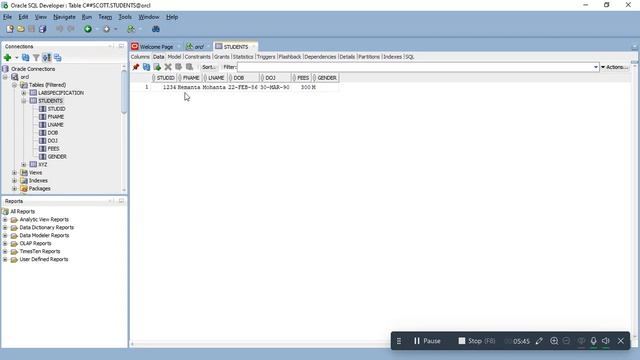Open the SQL Worksheet icon in toolbar
This screenshot has height=360, width=640.
[x=131, y=29]
